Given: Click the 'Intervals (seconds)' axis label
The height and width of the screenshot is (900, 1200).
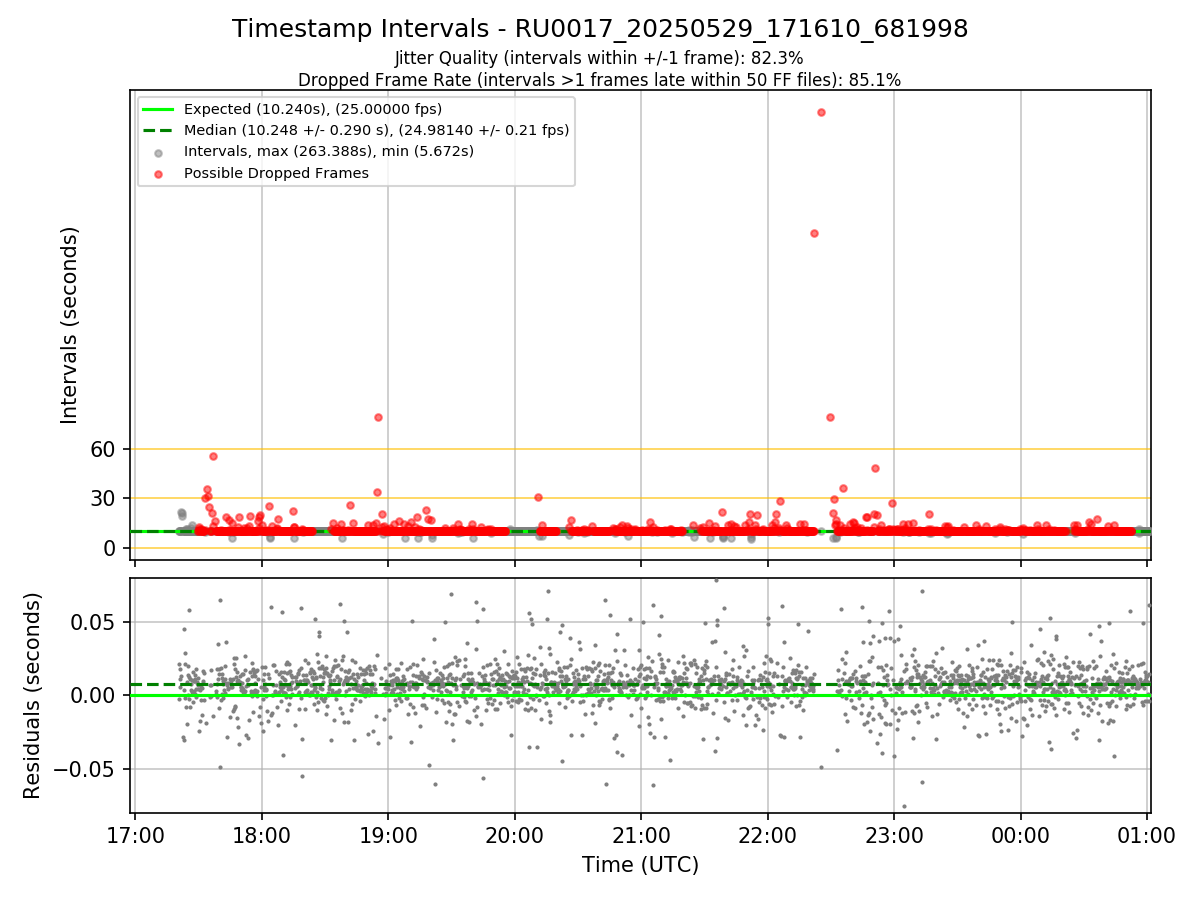Looking at the screenshot, I should 69,325.
